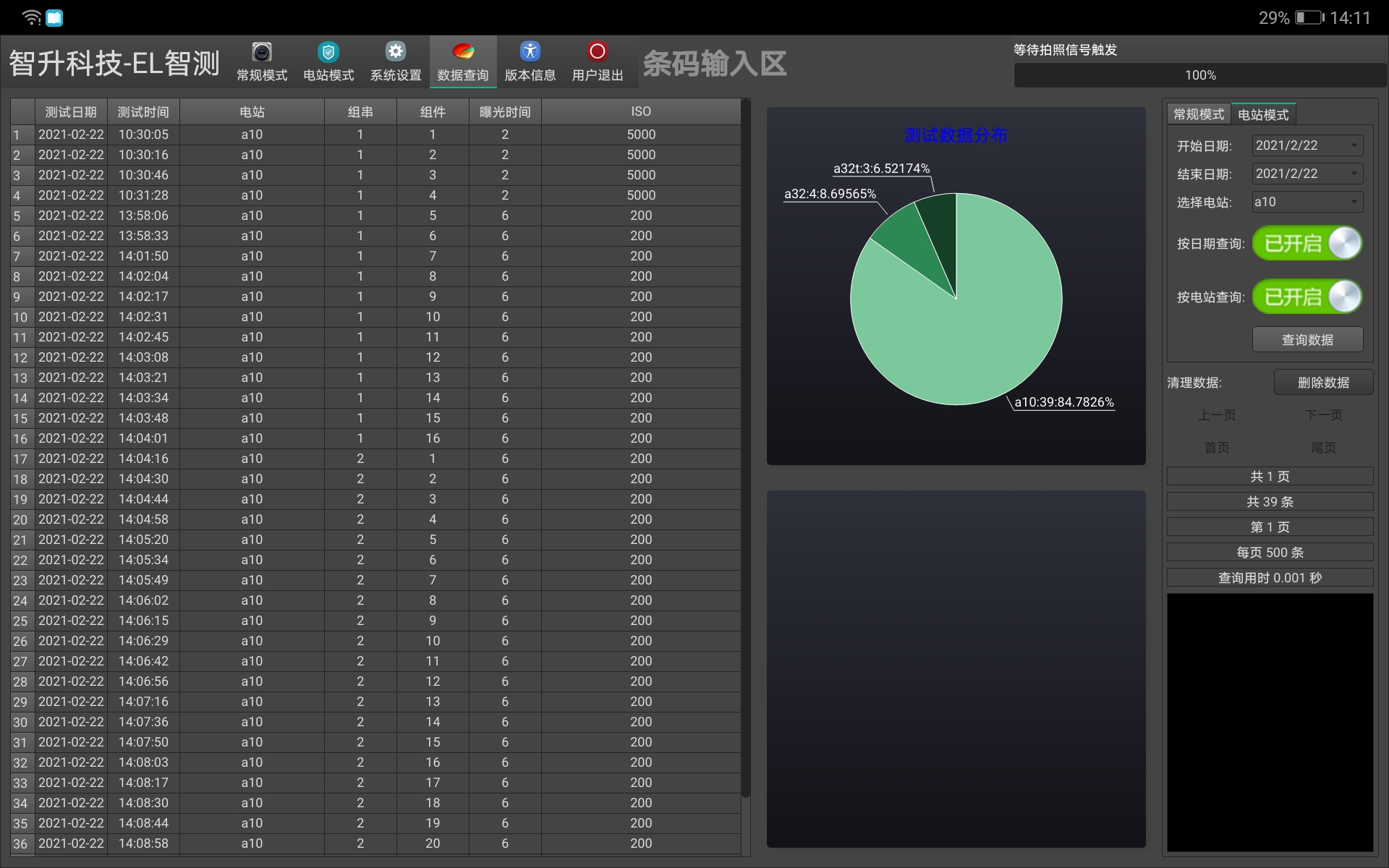Go to 下一页
This screenshot has height=868, width=1389.
[1323, 415]
